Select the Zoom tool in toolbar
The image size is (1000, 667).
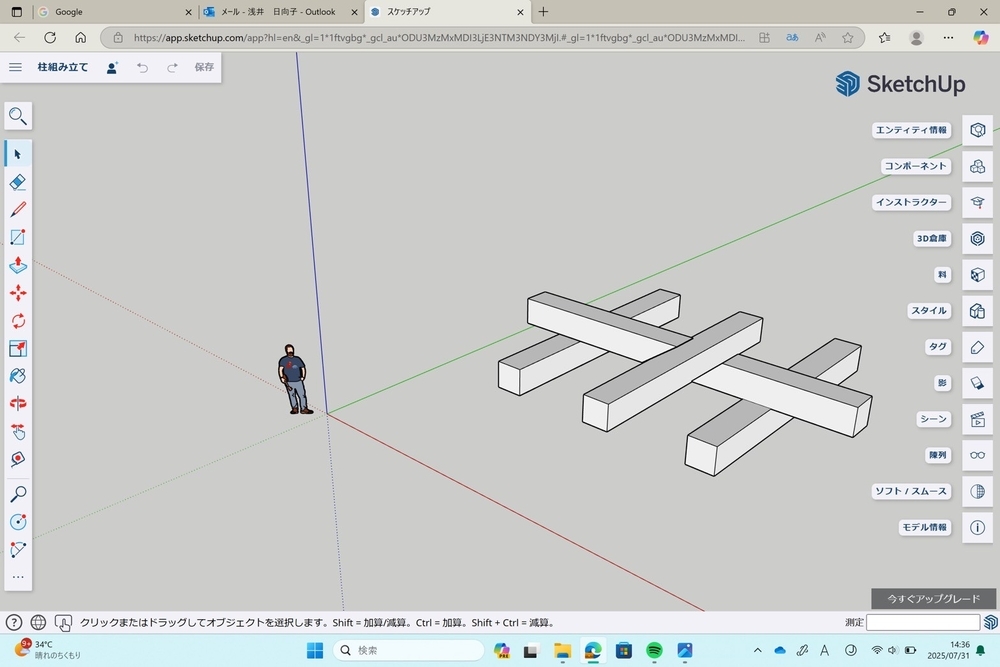tap(18, 494)
